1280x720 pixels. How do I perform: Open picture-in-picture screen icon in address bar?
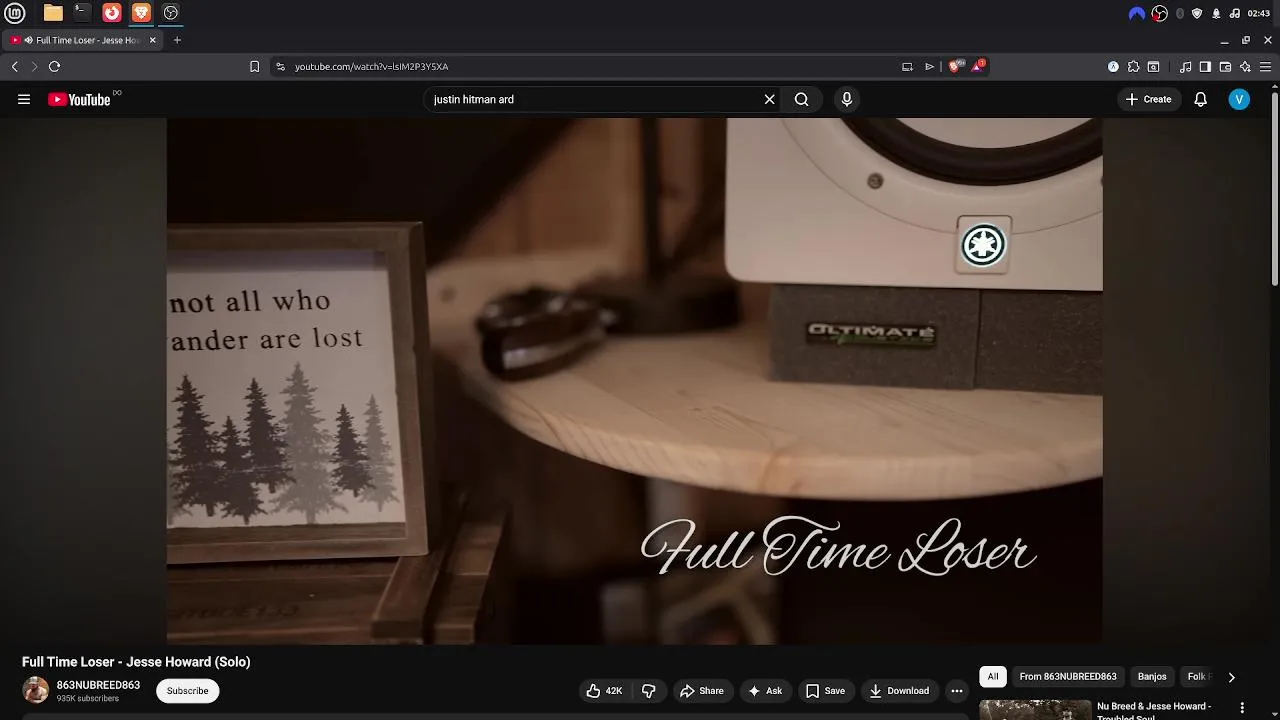tap(907, 66)
